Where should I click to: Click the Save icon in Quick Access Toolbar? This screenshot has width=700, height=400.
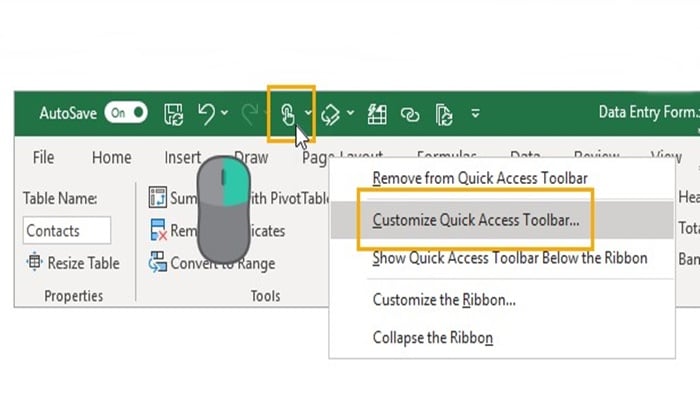(x=173, y=114)
